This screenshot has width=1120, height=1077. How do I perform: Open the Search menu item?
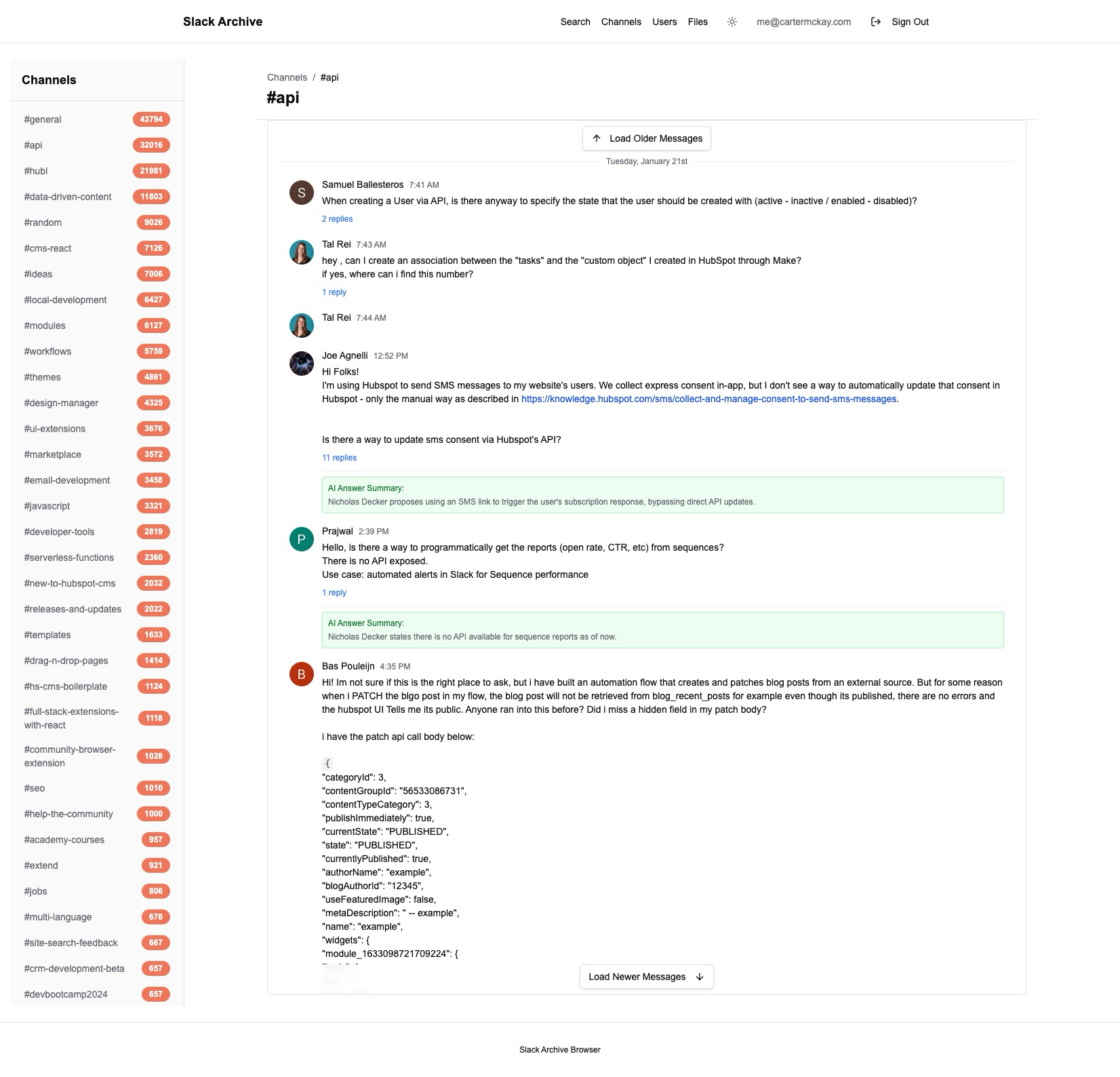click(x=574, y=21)
